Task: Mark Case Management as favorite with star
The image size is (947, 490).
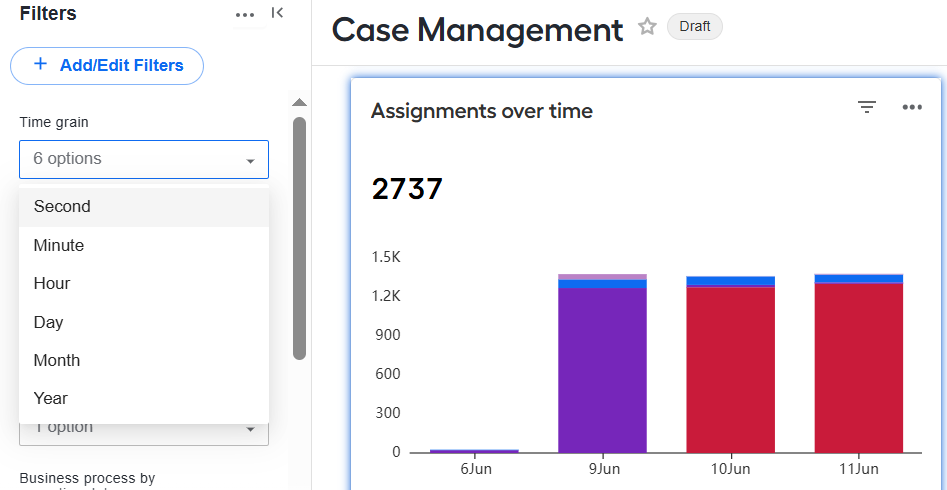Action: tap(647, 27)
